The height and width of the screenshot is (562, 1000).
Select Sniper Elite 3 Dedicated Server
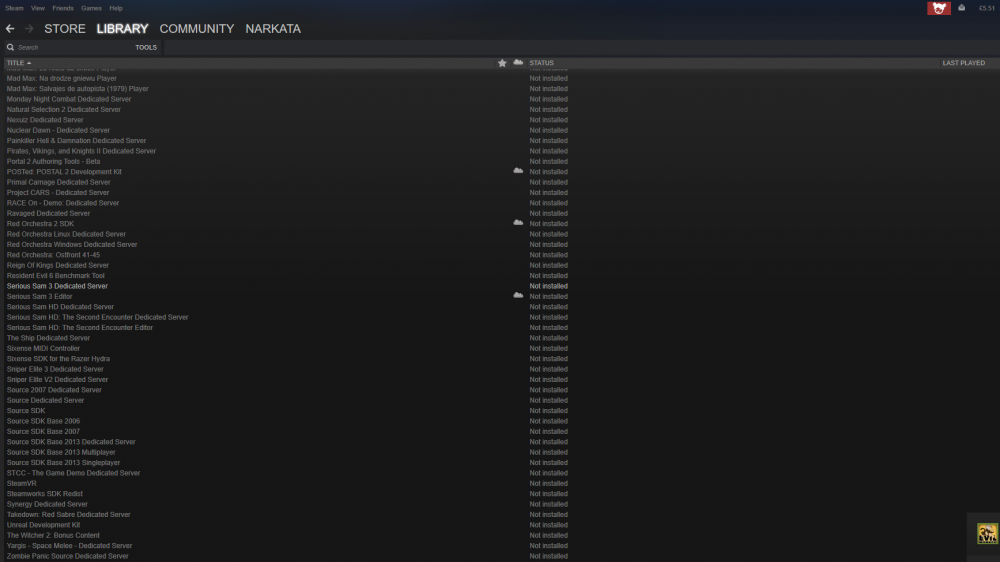coord(55,369)
